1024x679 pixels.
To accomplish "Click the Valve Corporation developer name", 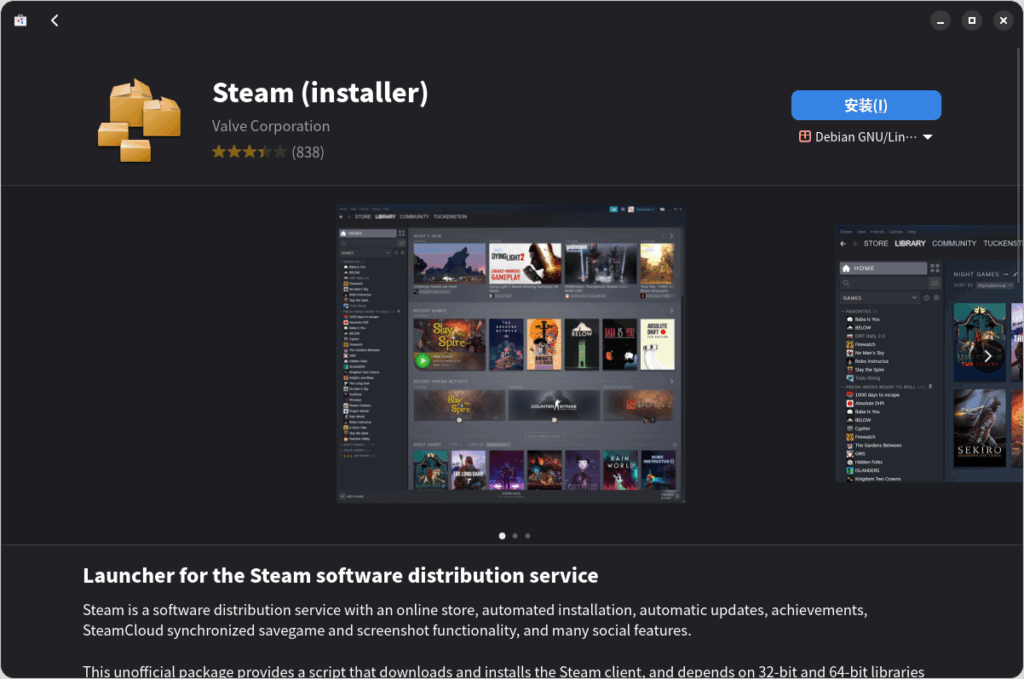I will click(270, 126).
